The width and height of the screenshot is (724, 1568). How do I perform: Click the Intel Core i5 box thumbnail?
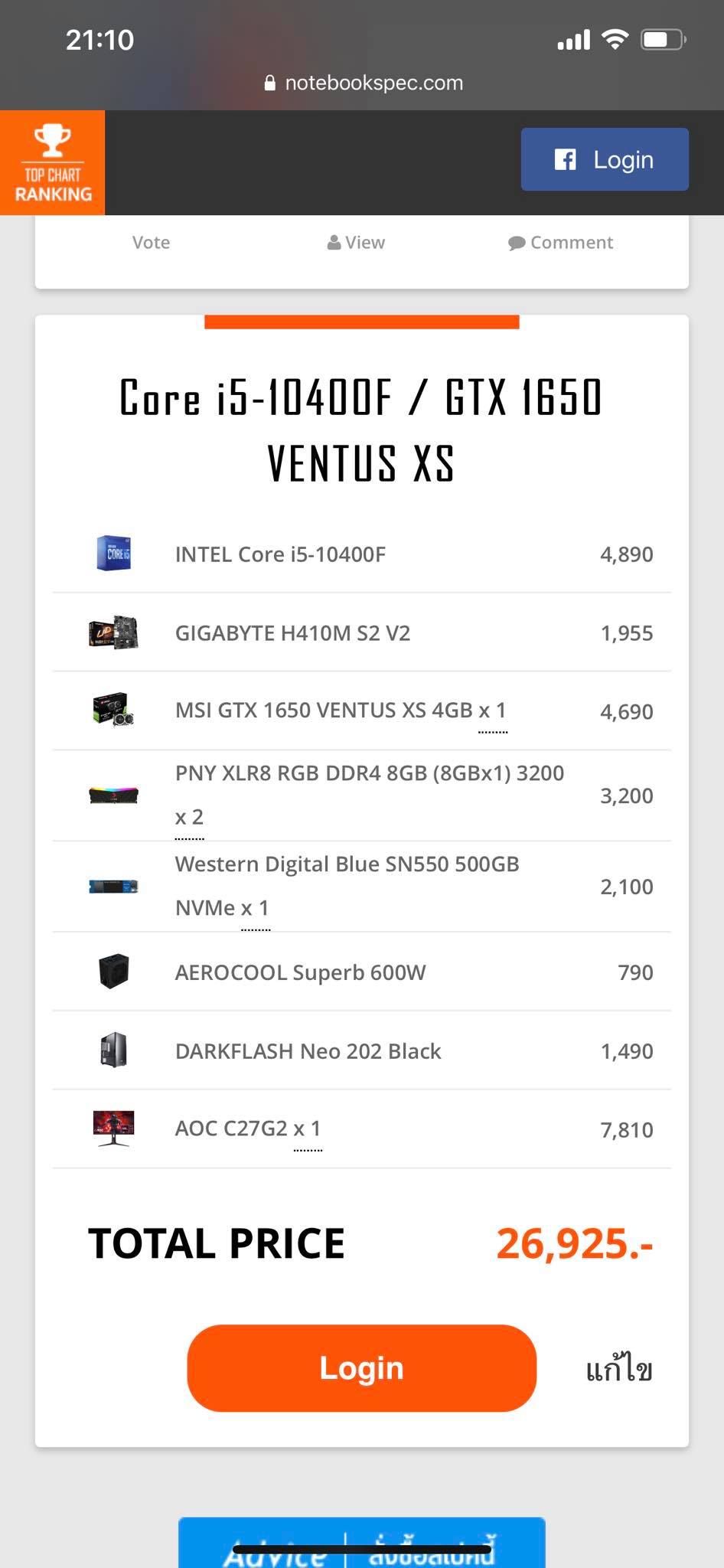[x=113, y=554]
